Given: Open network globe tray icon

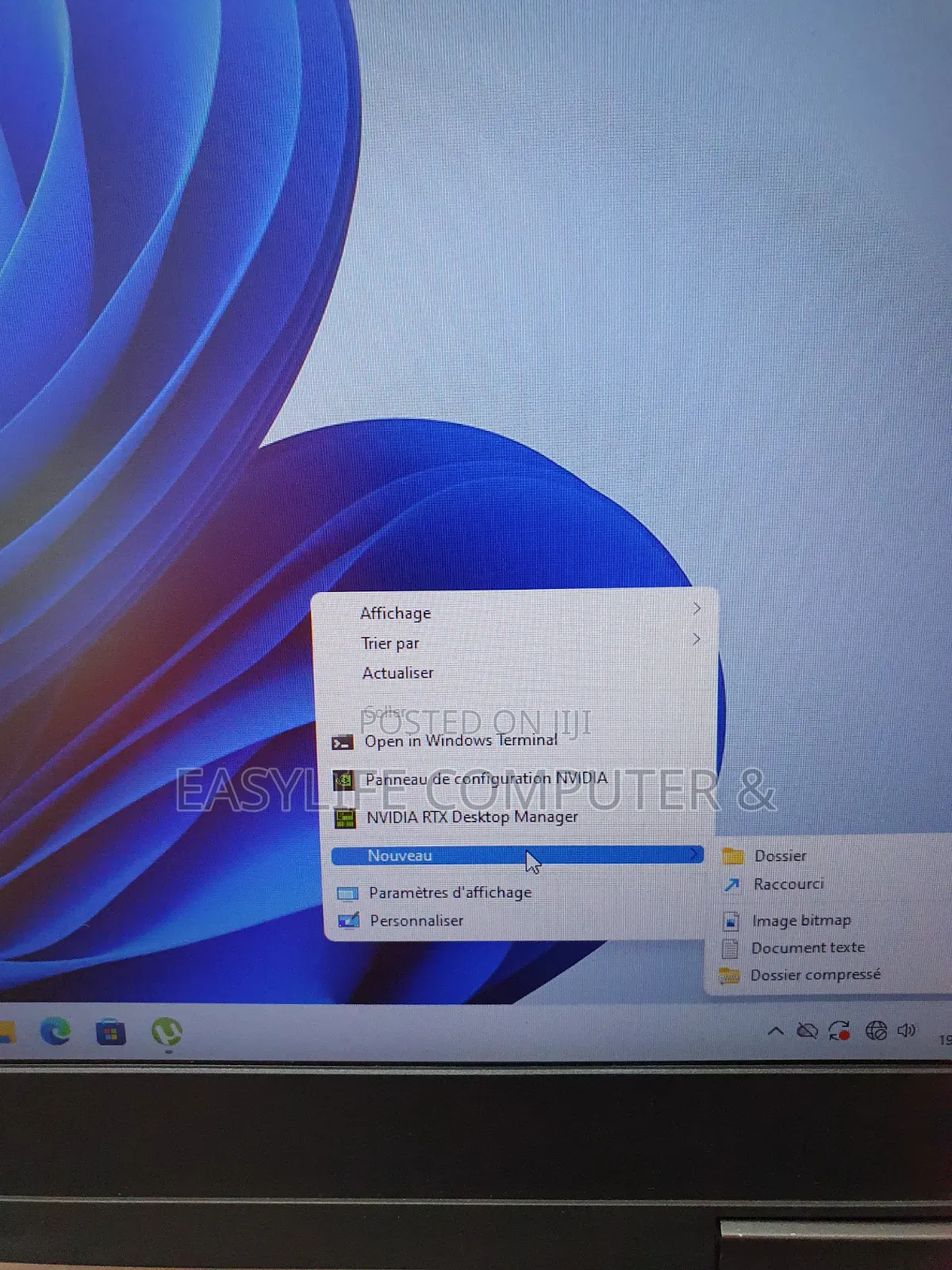Looking at the screenshot, I should click(876, 1030).
